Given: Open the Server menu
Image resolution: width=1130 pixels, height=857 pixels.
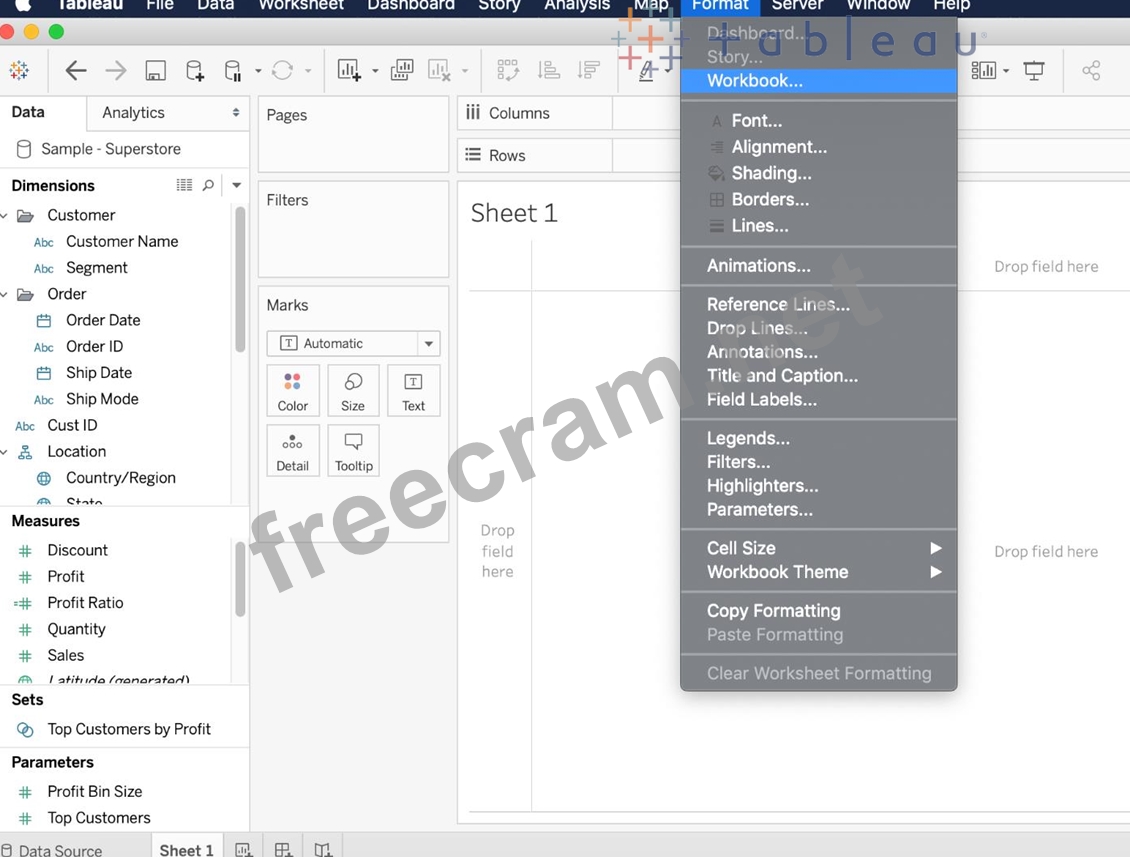Looking at the screenshot, I should (797, 6).
